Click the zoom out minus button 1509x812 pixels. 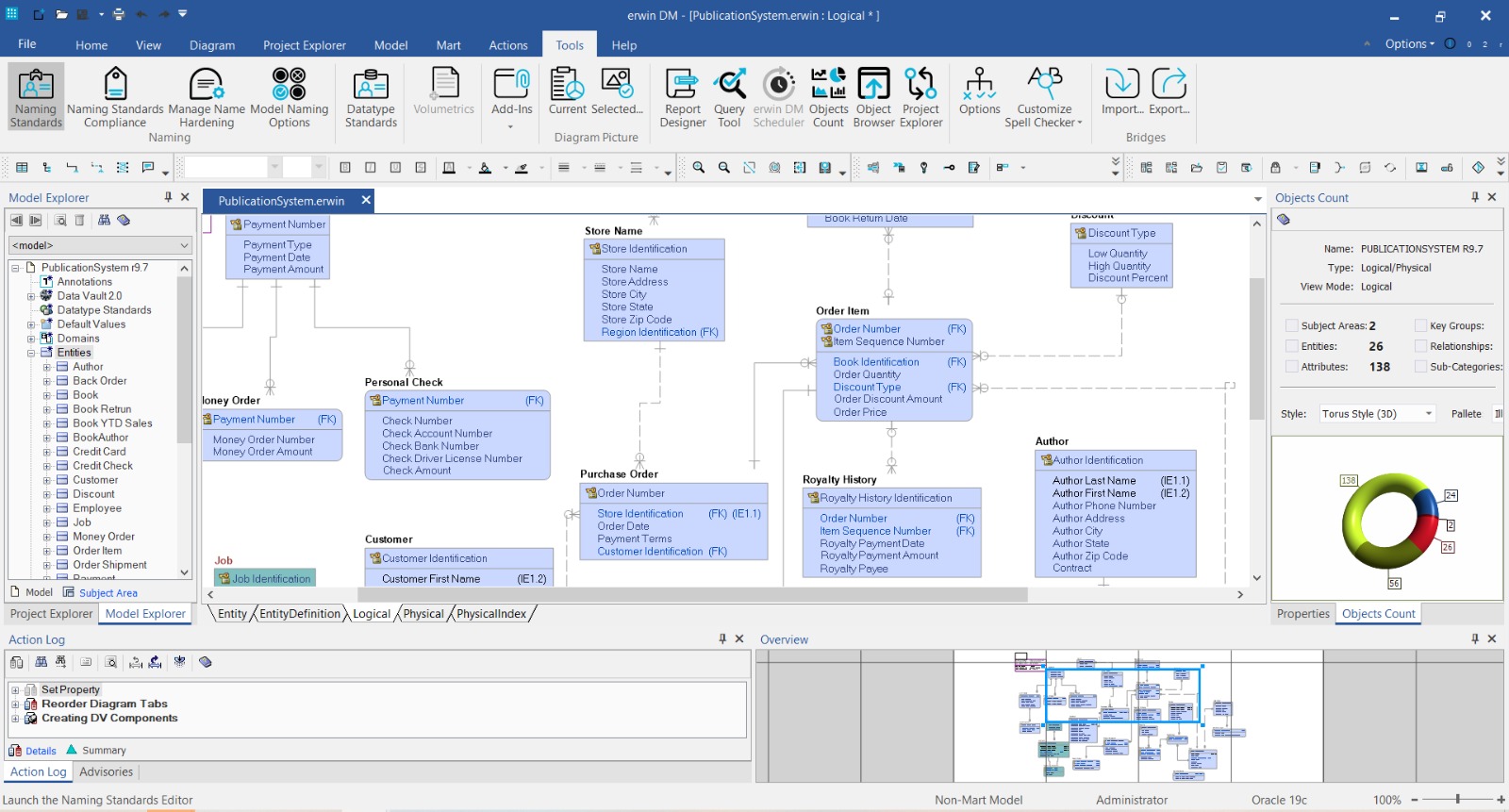(x=1415, y=800)
